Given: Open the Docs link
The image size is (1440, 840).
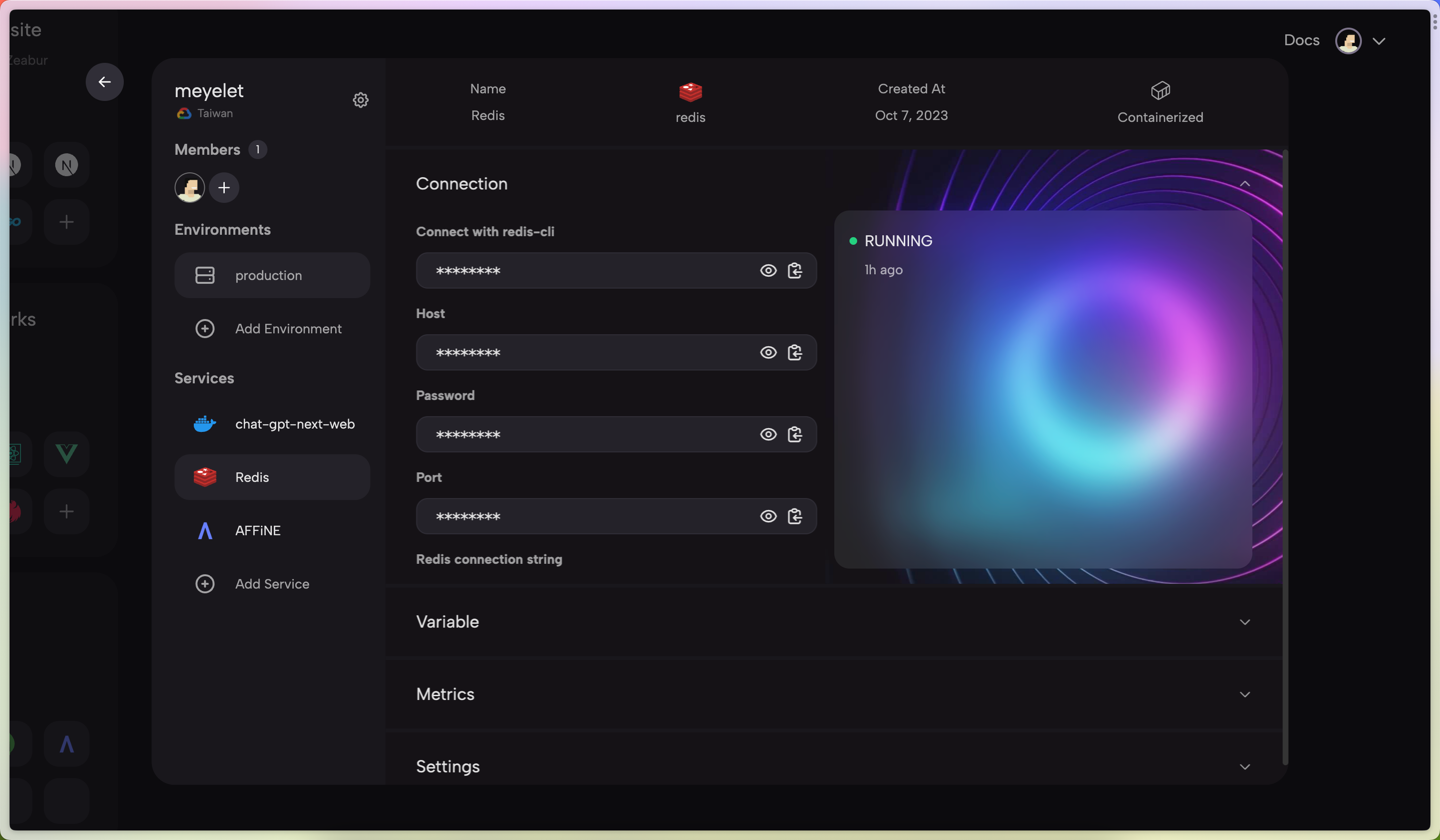Looking at the screenshot, I should pos(1301,40).
